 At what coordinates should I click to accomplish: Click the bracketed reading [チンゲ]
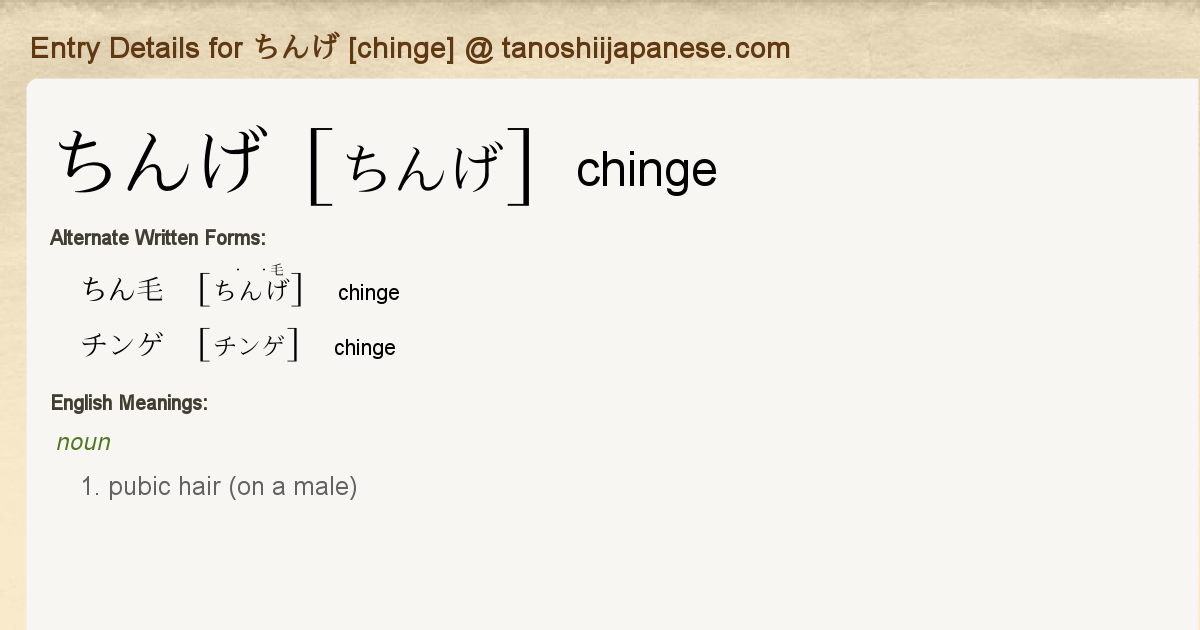click(x=249, y=346)
